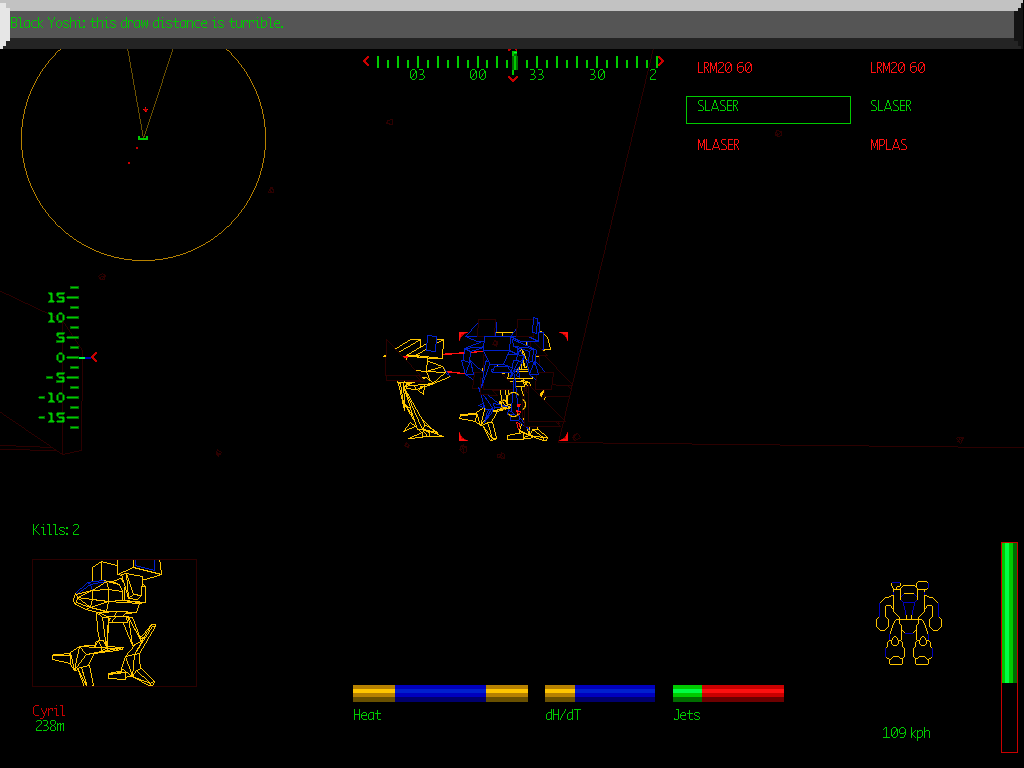Select the MLASER weapon
Image resolution: width=1024 pixels, height=768 pixels.
click(x=718, y=144)
